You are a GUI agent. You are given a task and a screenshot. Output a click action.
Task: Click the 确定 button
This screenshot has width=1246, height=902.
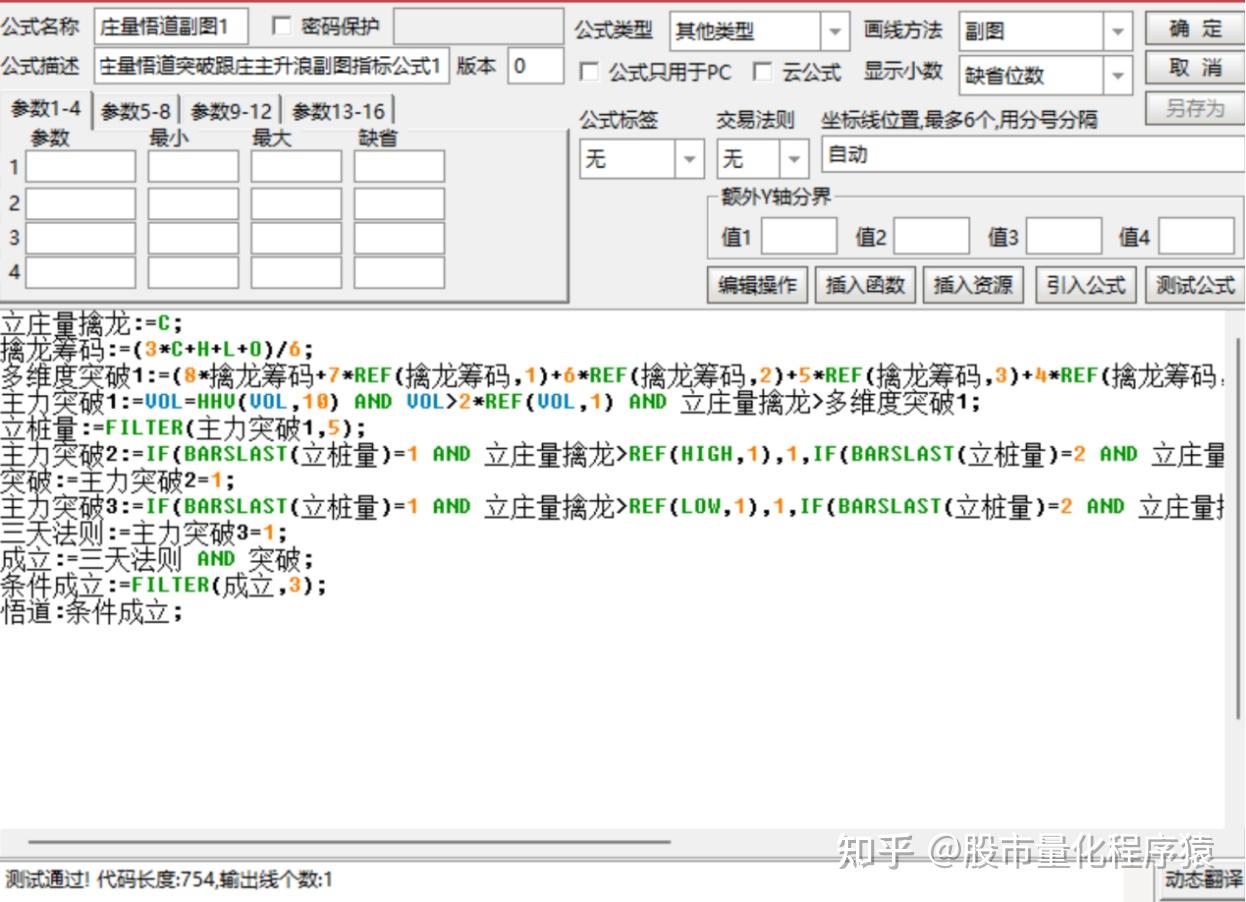1194,29
